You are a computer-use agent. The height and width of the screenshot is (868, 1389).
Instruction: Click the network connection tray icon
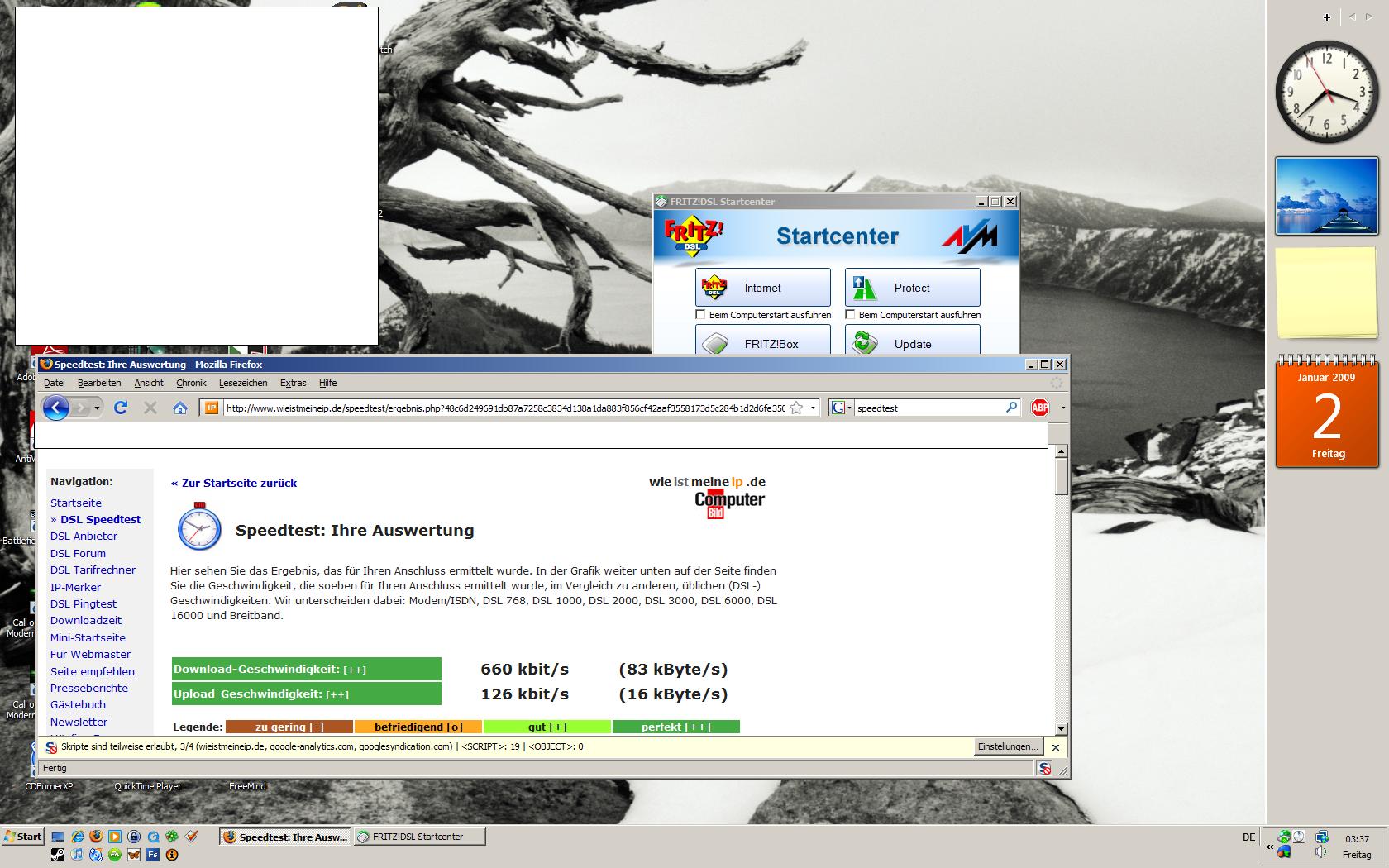1321,837
